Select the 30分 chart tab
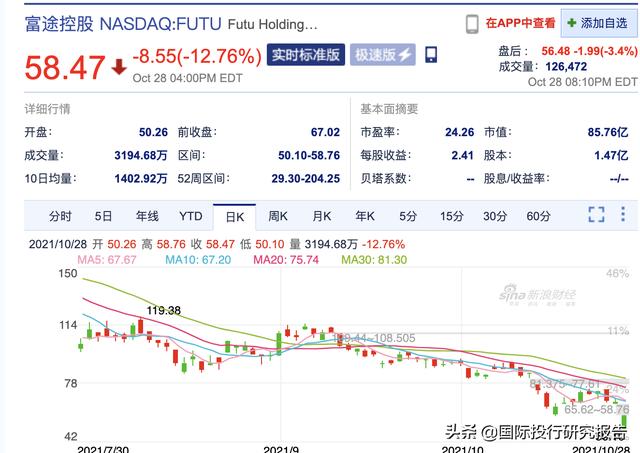Screen dimensions: 640x453 click(x=495, y=216)
